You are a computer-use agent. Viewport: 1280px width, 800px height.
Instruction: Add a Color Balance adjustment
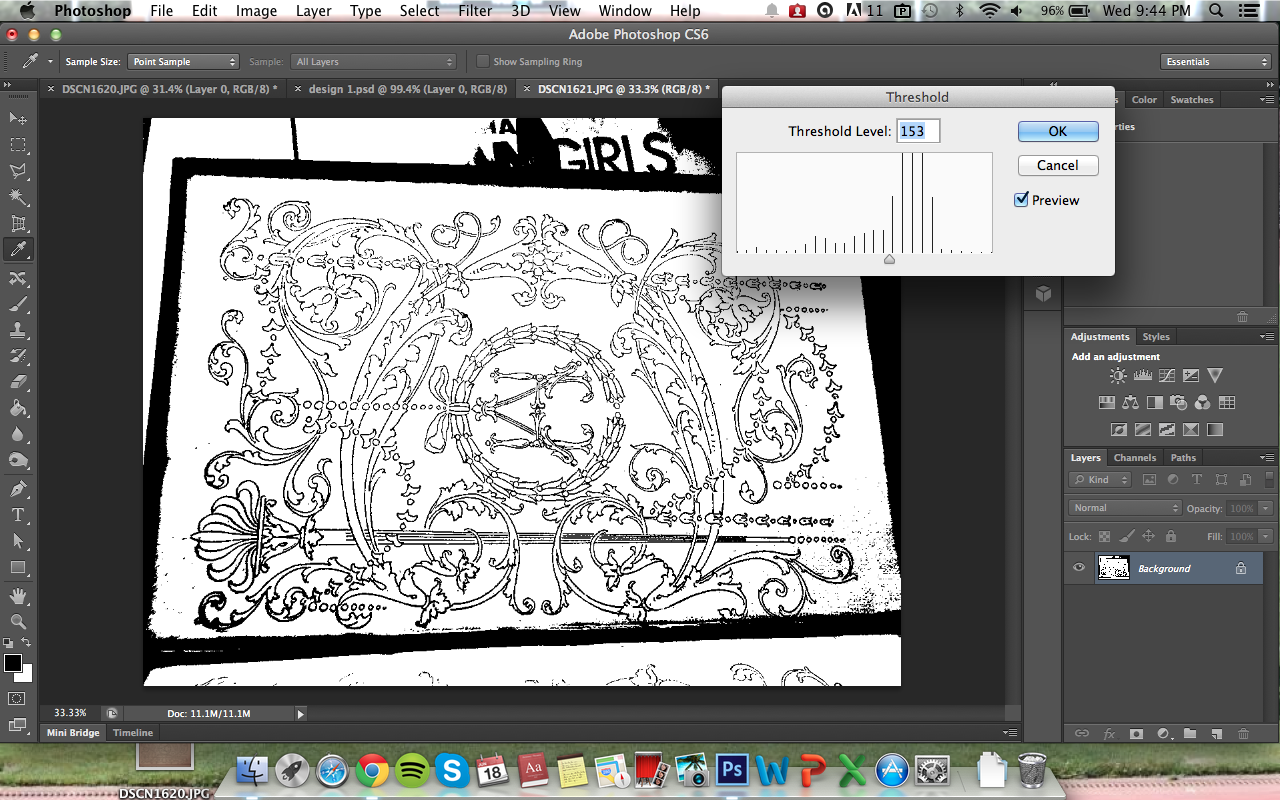1131,402
